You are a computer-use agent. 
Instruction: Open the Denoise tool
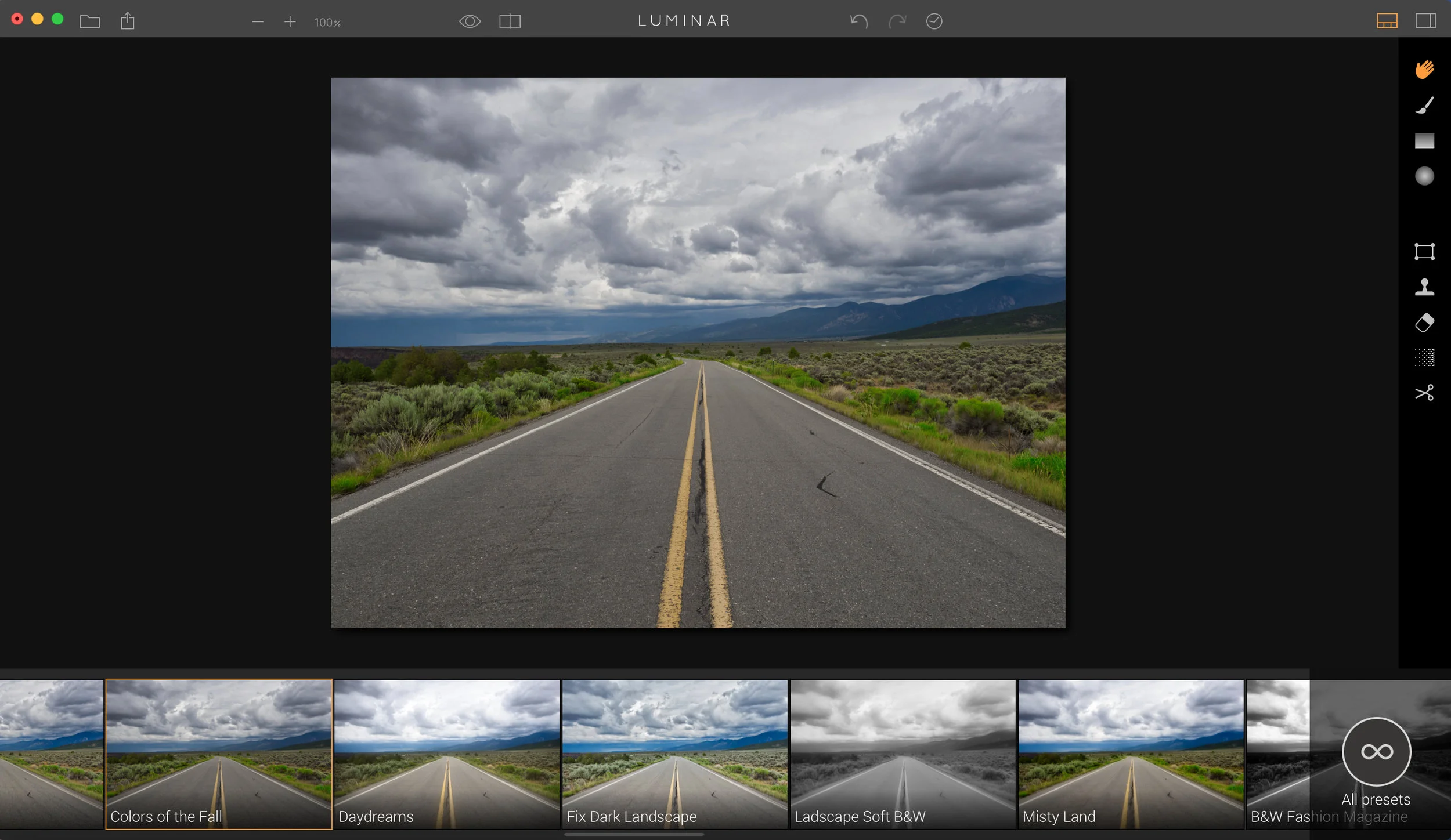[x=1424, y=357]
